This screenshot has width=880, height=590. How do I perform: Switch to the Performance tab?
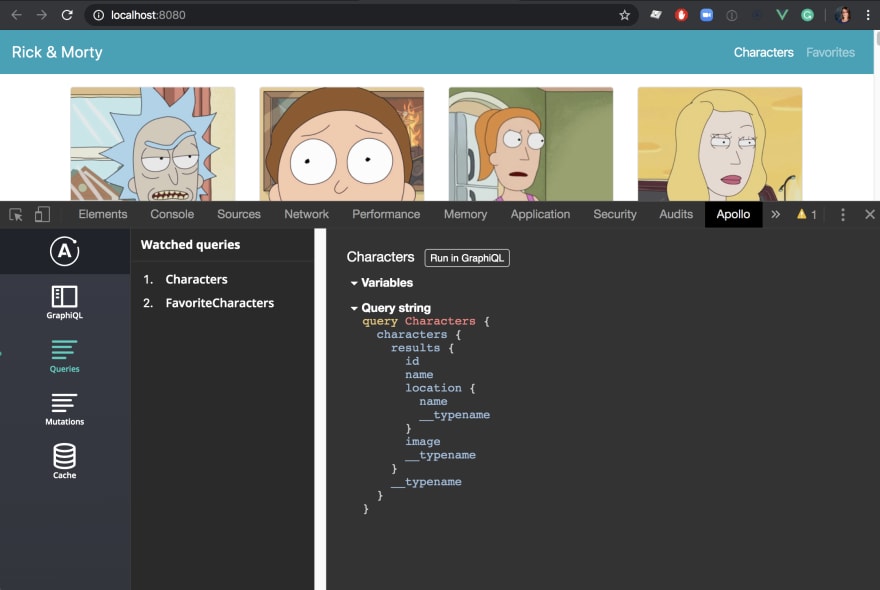tap(386, 214)
